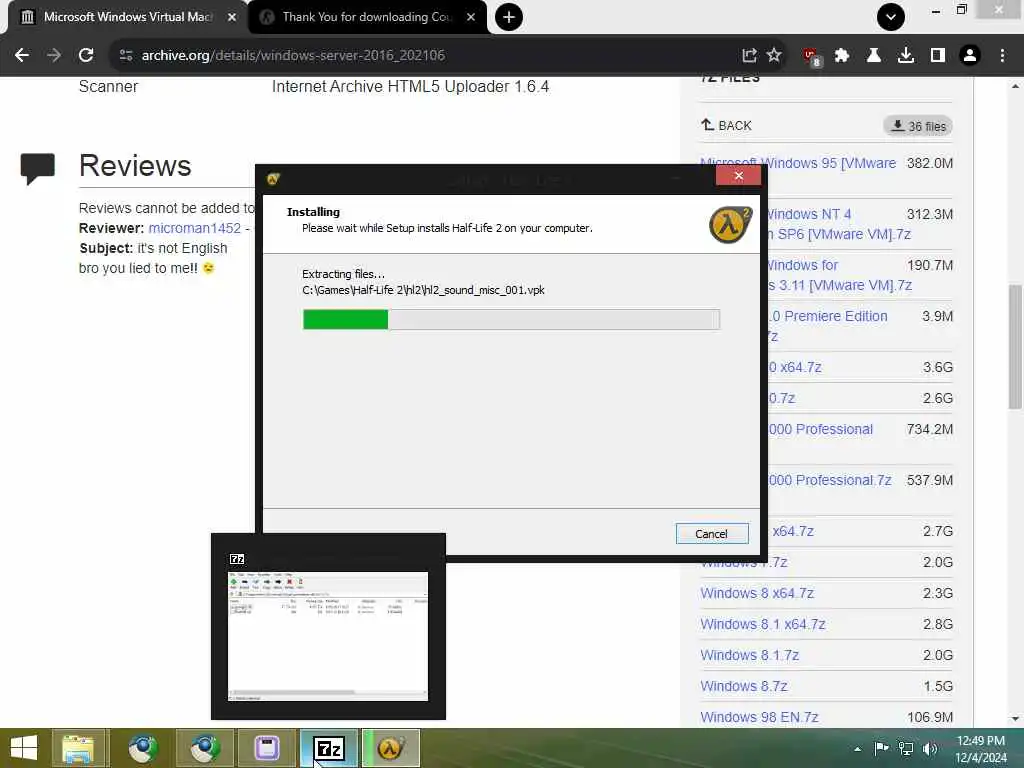
Task: Click the Half-Life 2 installer progress bar
Action: click(511, 319)
